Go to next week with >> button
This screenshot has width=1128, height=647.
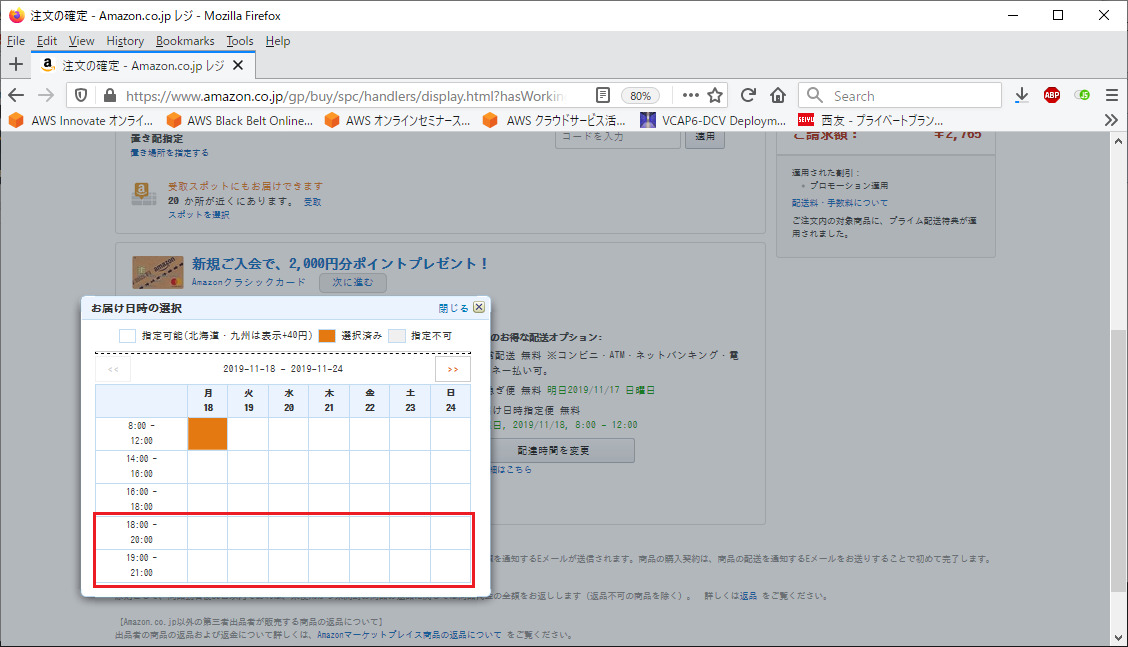453,369
